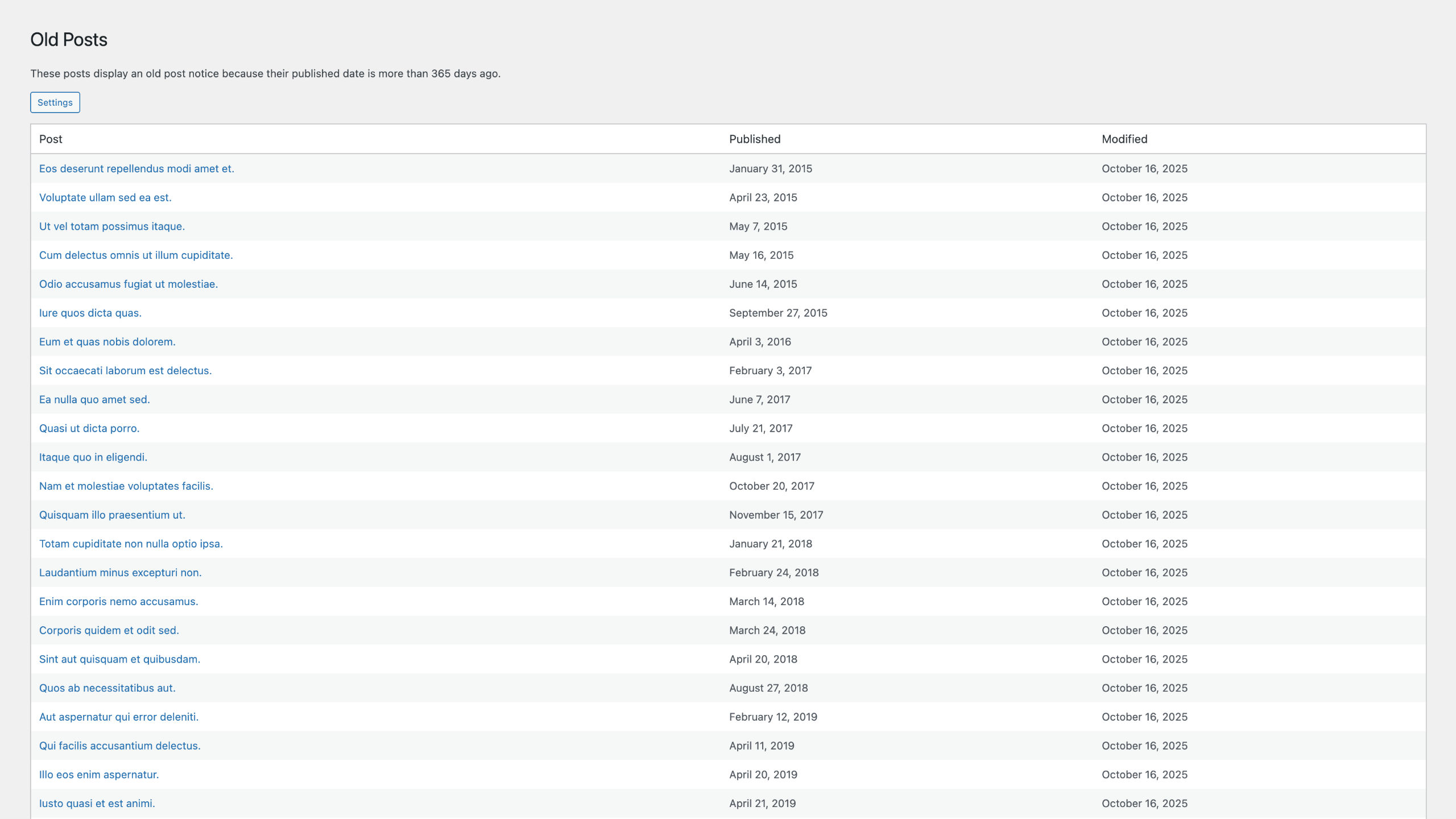1456x819 pixels.
Task: Click 'Laudantium minus excepturi non.' link
Action: (121, 573)
